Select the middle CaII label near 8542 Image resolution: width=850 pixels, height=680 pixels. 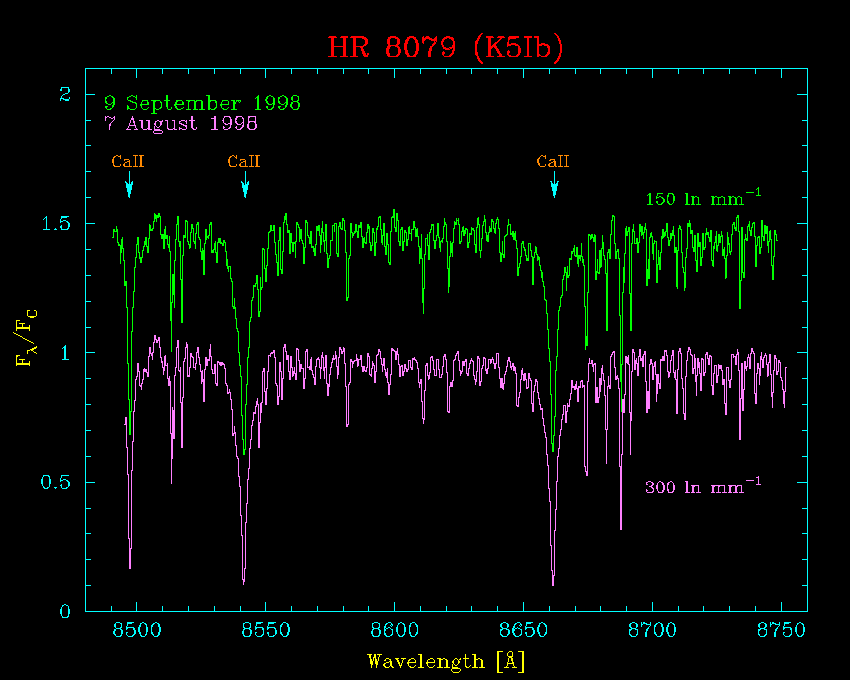click(244, 162)
